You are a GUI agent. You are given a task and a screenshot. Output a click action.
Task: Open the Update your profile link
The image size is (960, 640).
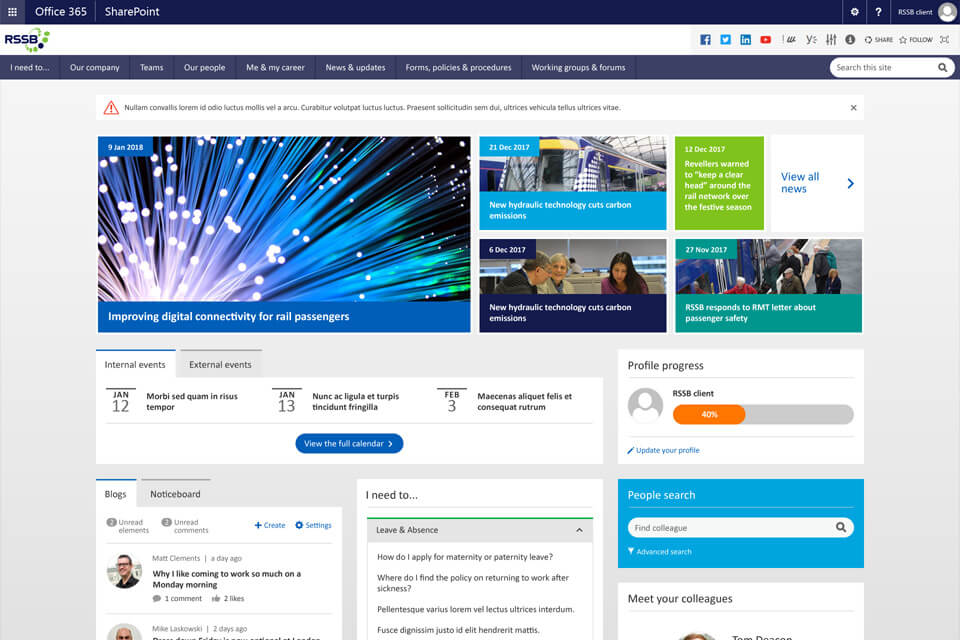pyautogui.click(x=668, y=450)
